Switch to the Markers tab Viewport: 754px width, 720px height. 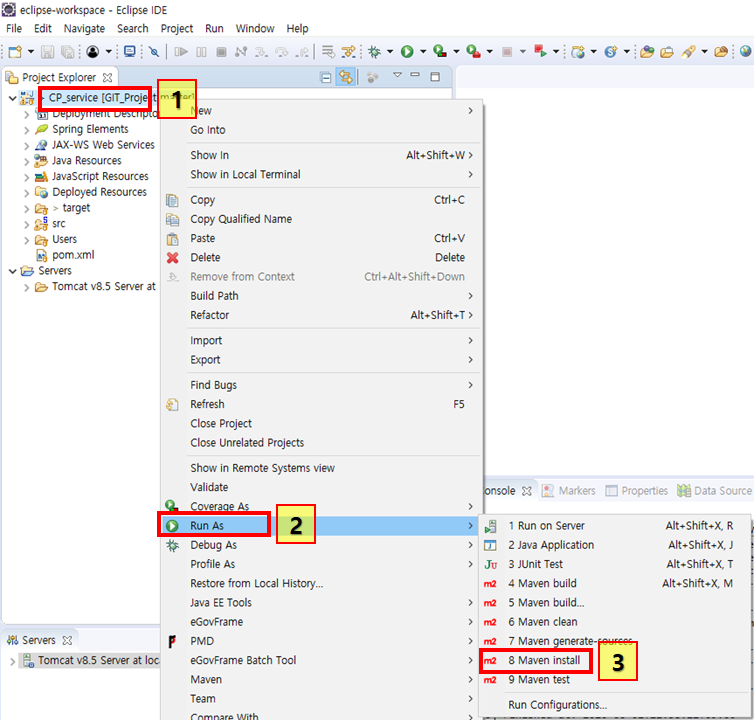pyautogui.click(x=569, y=491)
